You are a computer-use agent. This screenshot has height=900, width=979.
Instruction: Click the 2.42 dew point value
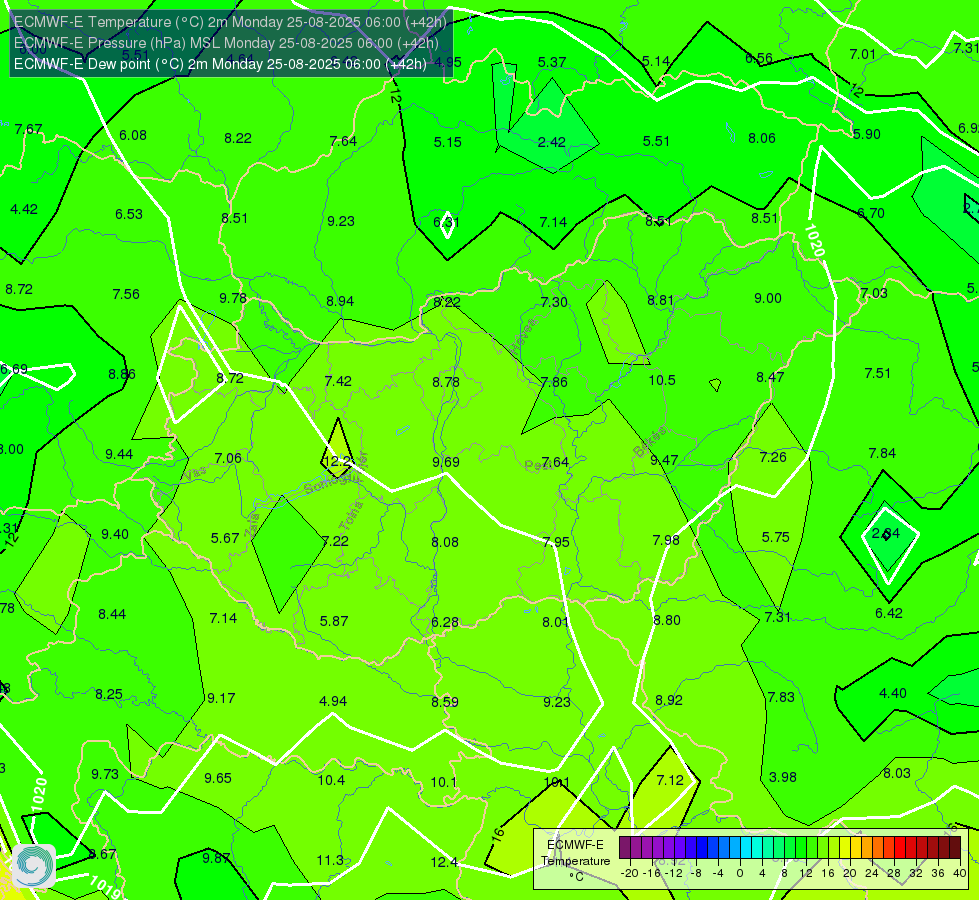[x=551, y=142]
